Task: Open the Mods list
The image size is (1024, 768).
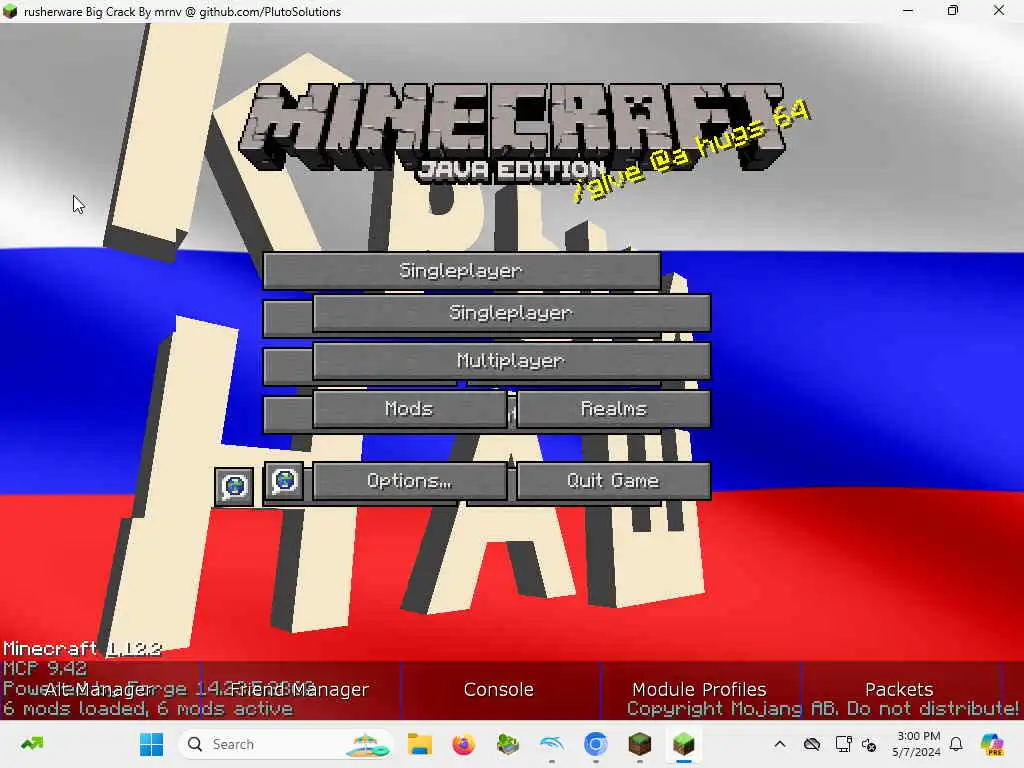Action: coord(409,409)
